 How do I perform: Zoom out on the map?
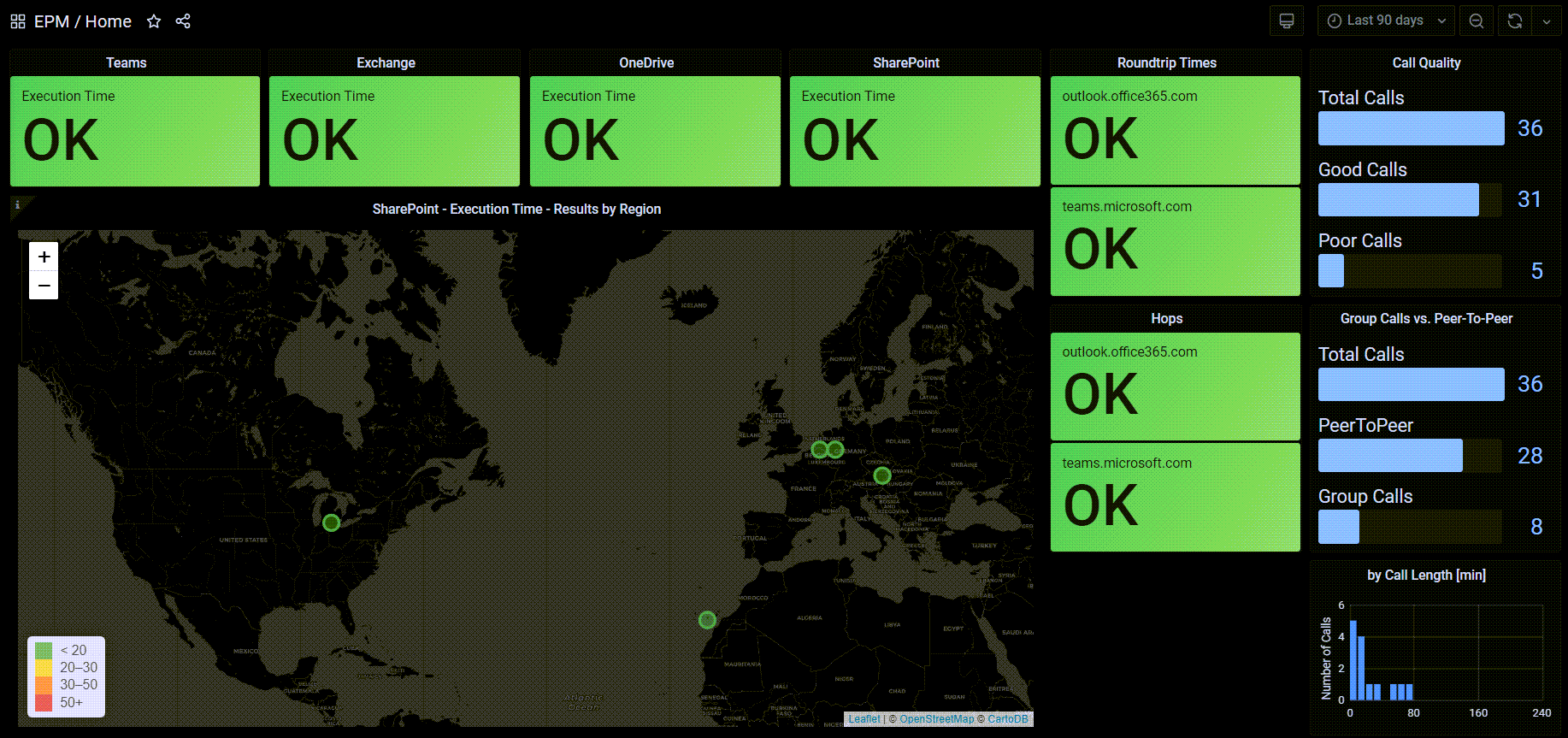pos(44,285)
